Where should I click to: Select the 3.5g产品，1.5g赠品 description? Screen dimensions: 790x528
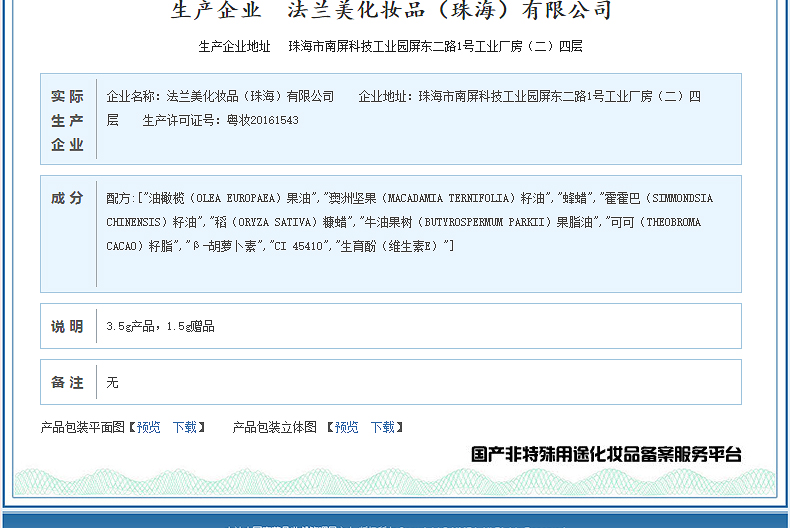coord(160,326)
